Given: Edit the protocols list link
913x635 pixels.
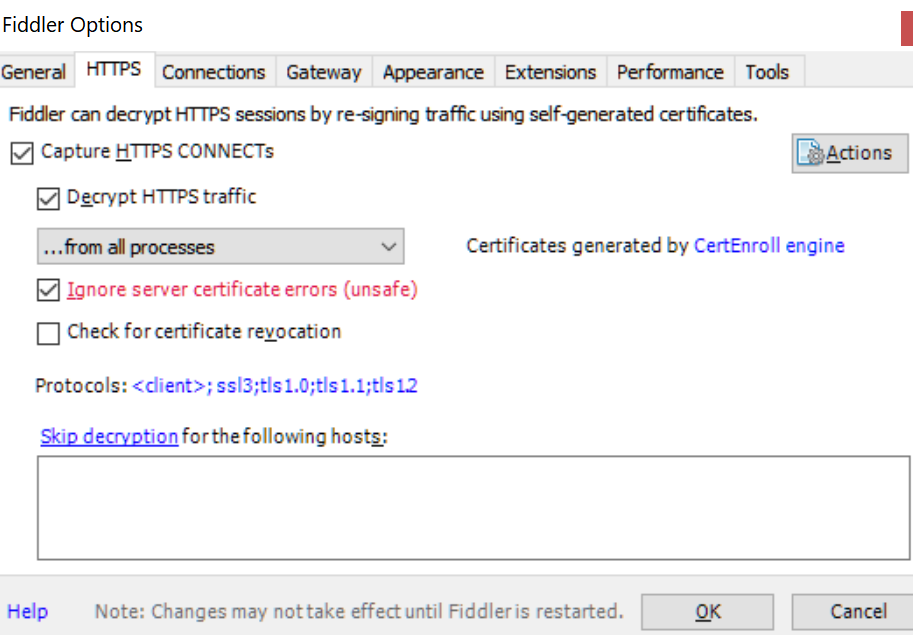Looking at the screenshot, I should click(x=275, y=386).
